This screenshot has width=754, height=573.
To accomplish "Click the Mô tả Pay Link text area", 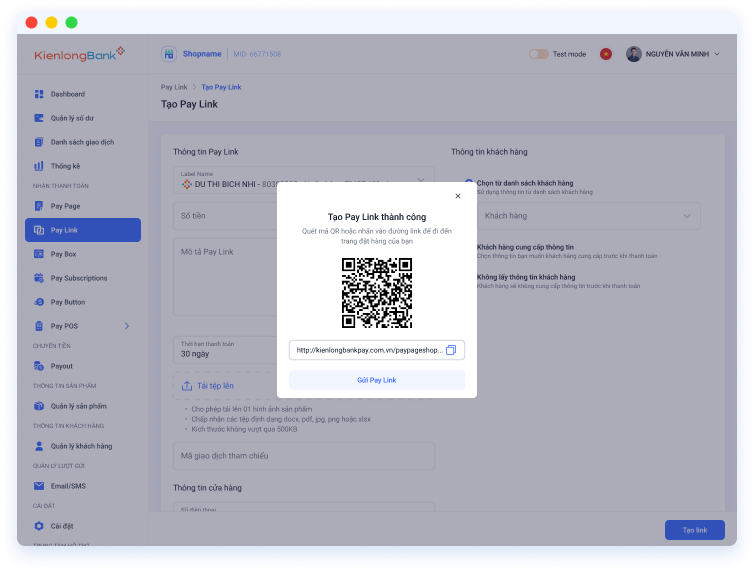I will 225,277.
